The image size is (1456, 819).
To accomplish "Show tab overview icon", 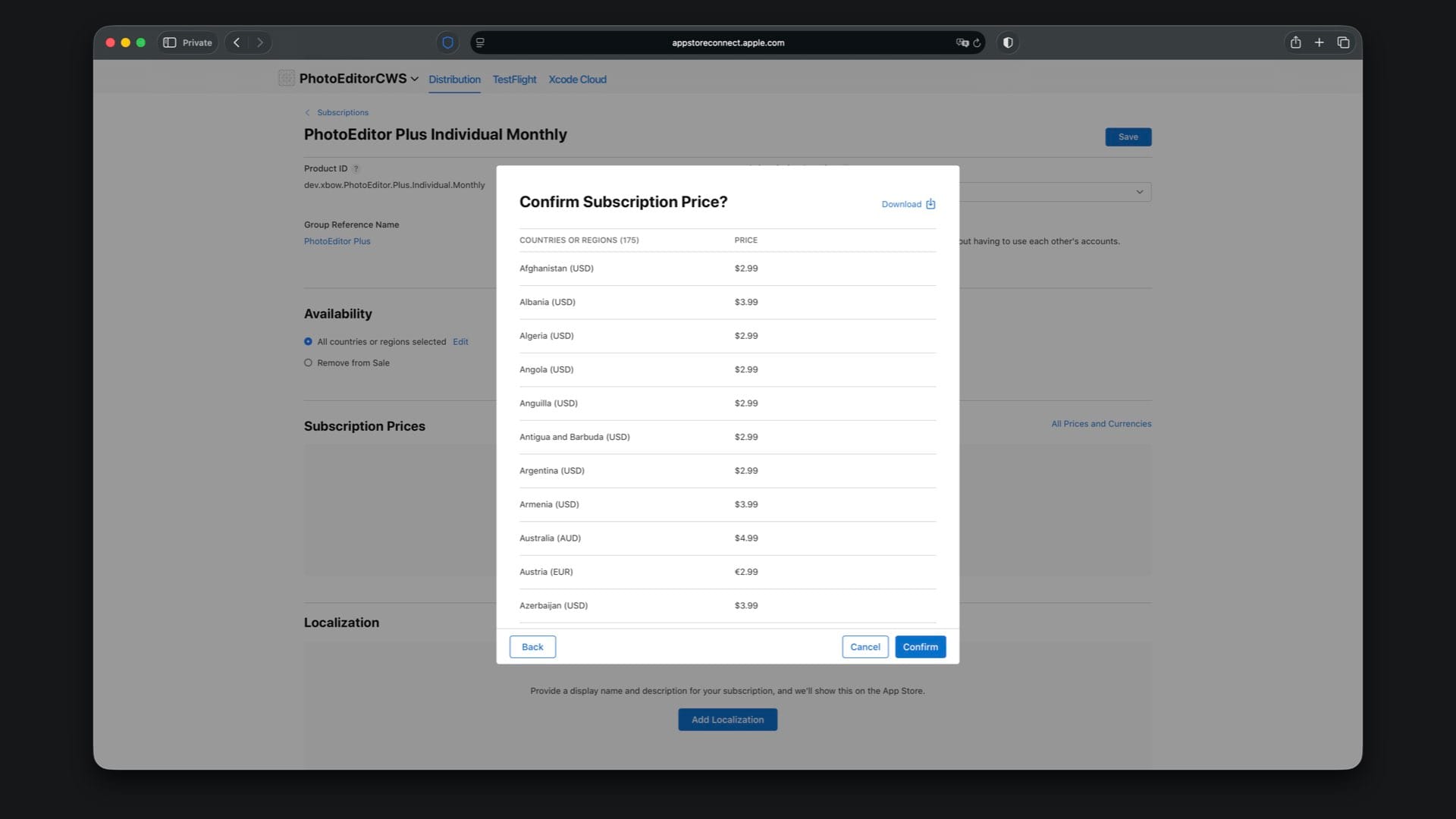I will coord(1343,42).
